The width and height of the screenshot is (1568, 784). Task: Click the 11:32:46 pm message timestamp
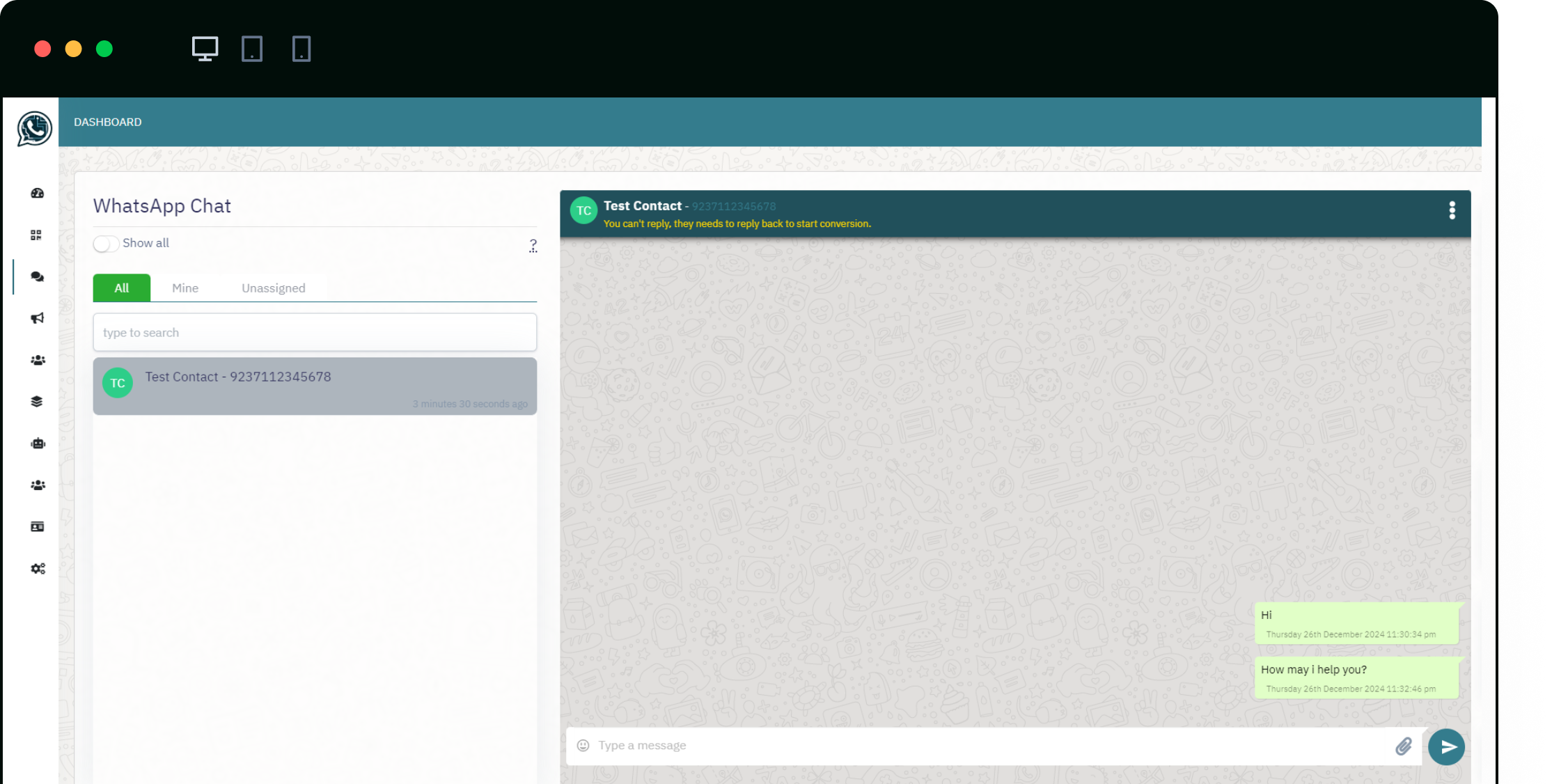coord(1351,689)
